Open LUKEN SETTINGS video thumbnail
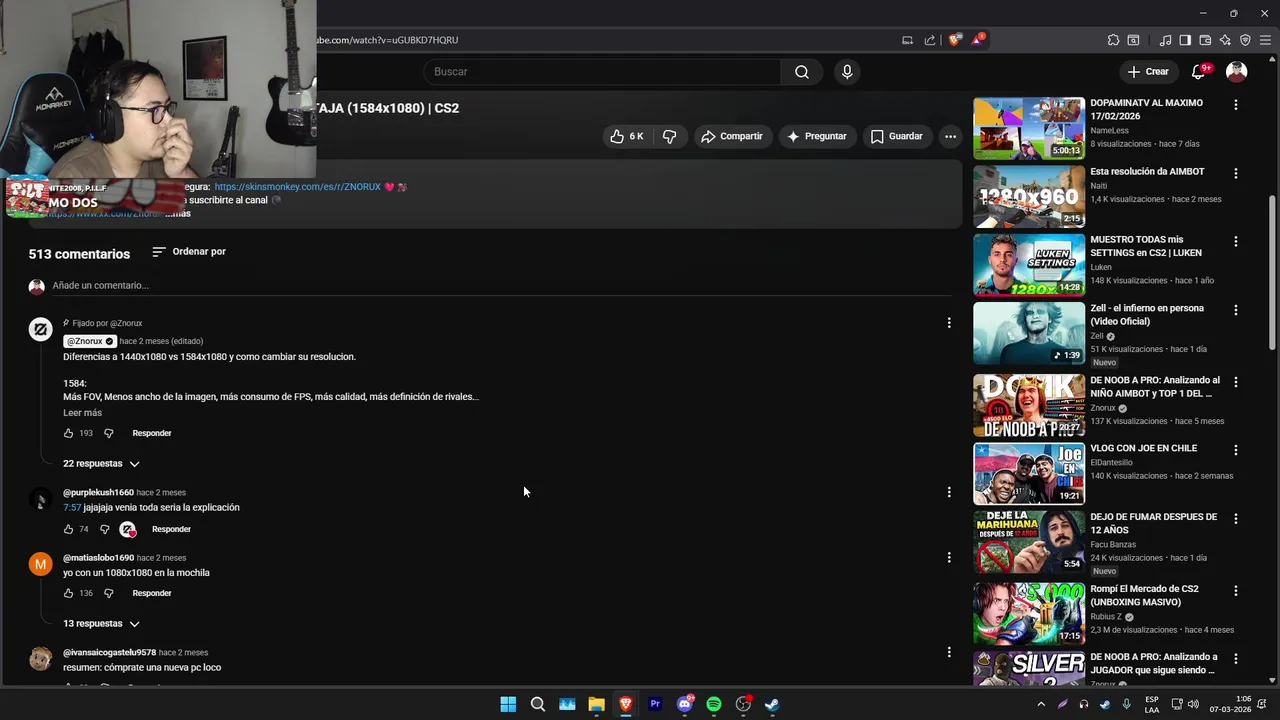1280x720 pixels. click(1029, 265)
